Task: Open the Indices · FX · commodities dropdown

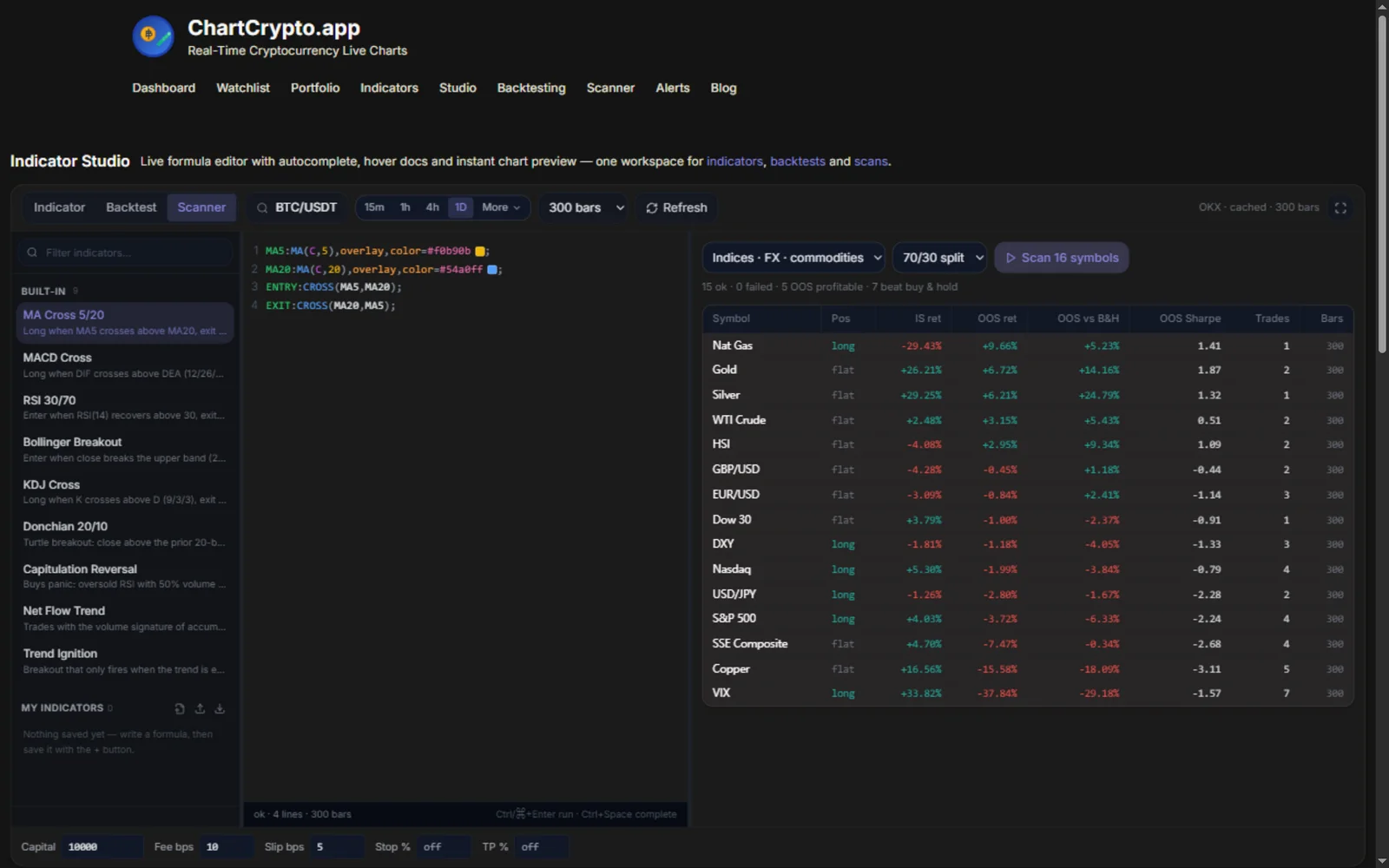Action: [793, 258]
